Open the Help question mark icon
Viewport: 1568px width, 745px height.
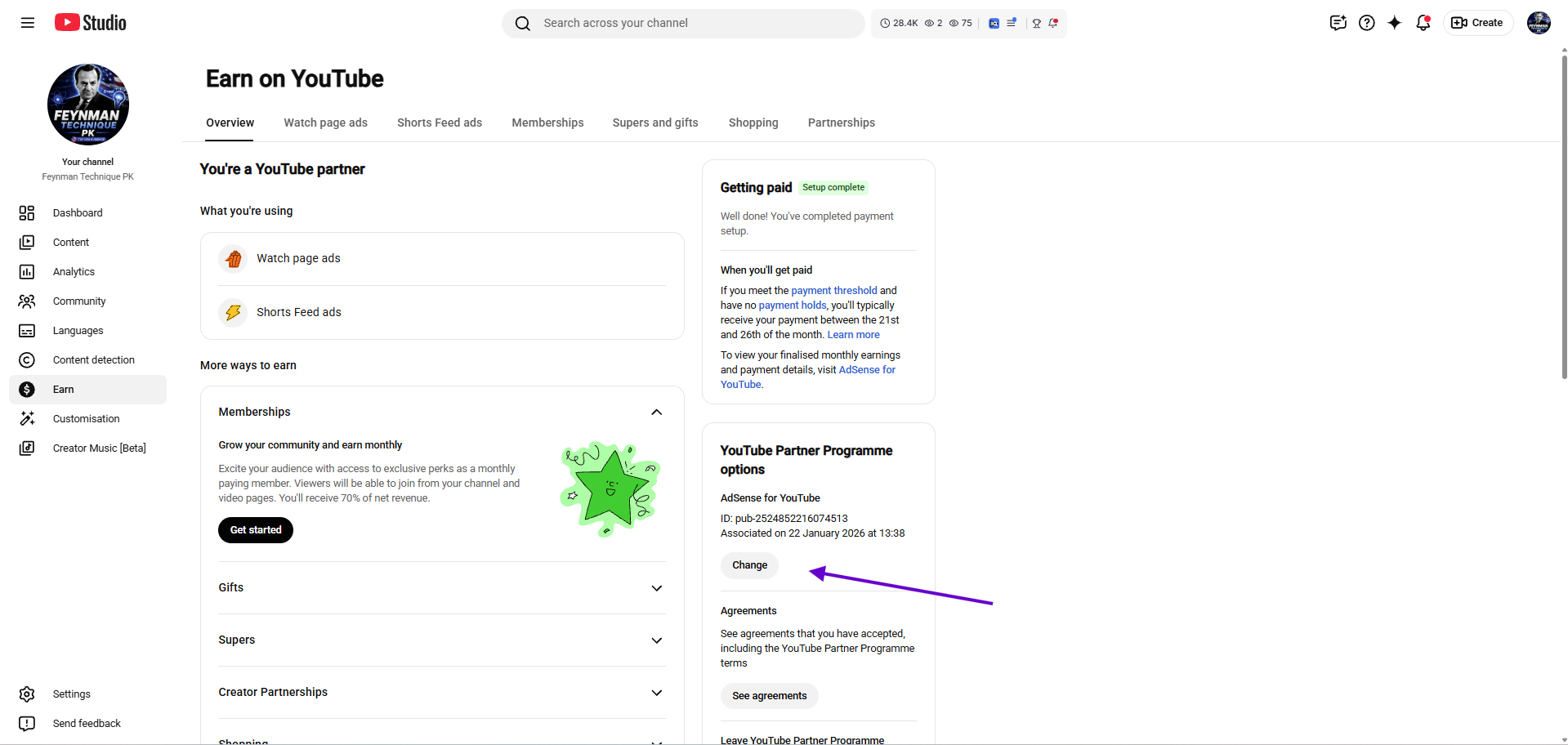coord(1367,23)
